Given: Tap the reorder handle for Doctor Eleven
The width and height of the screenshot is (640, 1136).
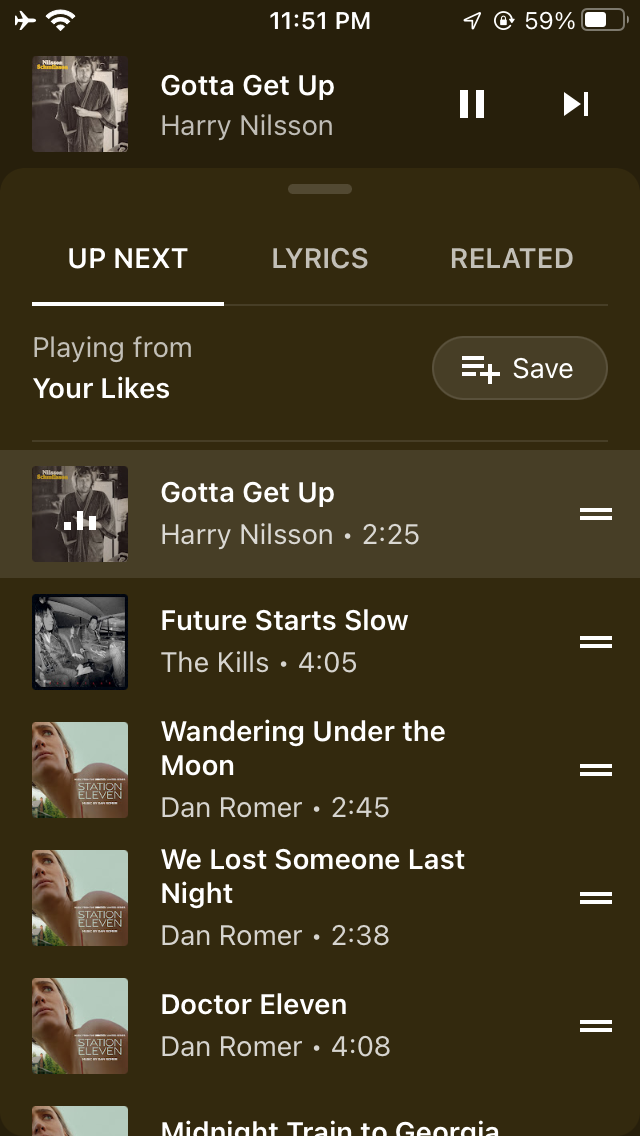Looking at the screenshot, I should [x=596, y=1026].
